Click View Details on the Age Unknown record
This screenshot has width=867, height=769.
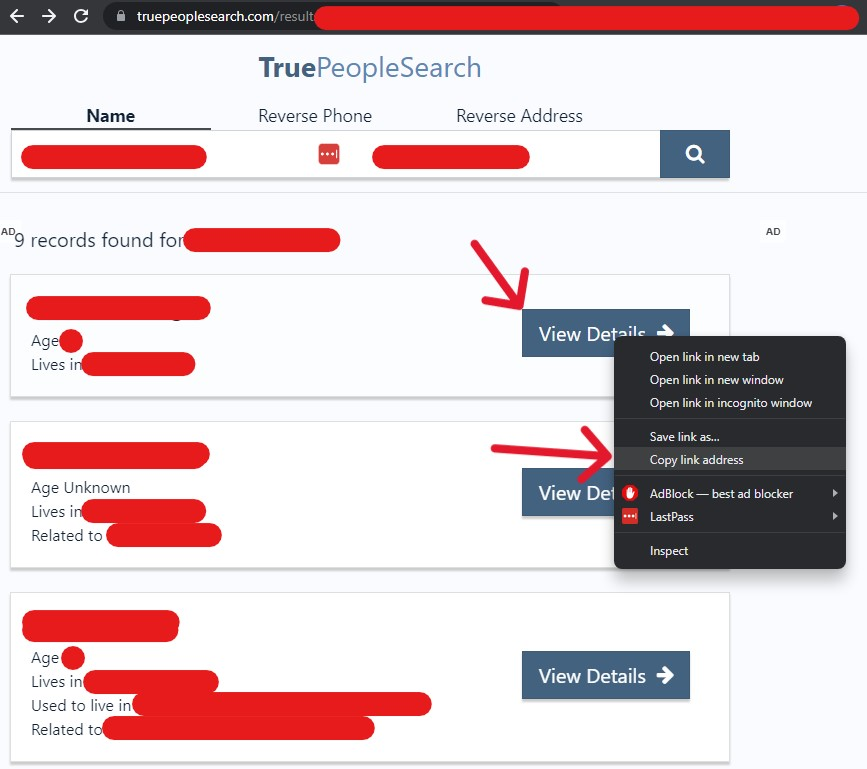tap(568, 493)
